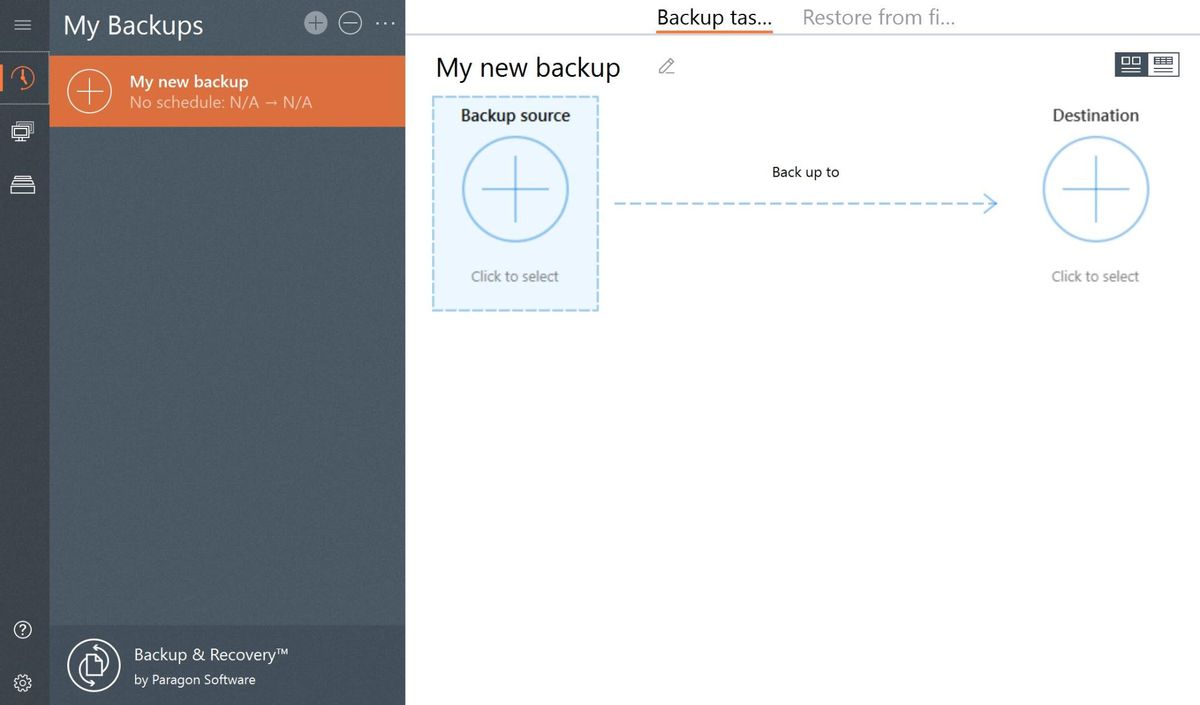Open Settings via the gear icon
The width and height of the screenshot is (1200, 705).
click(x=22, y=683)
